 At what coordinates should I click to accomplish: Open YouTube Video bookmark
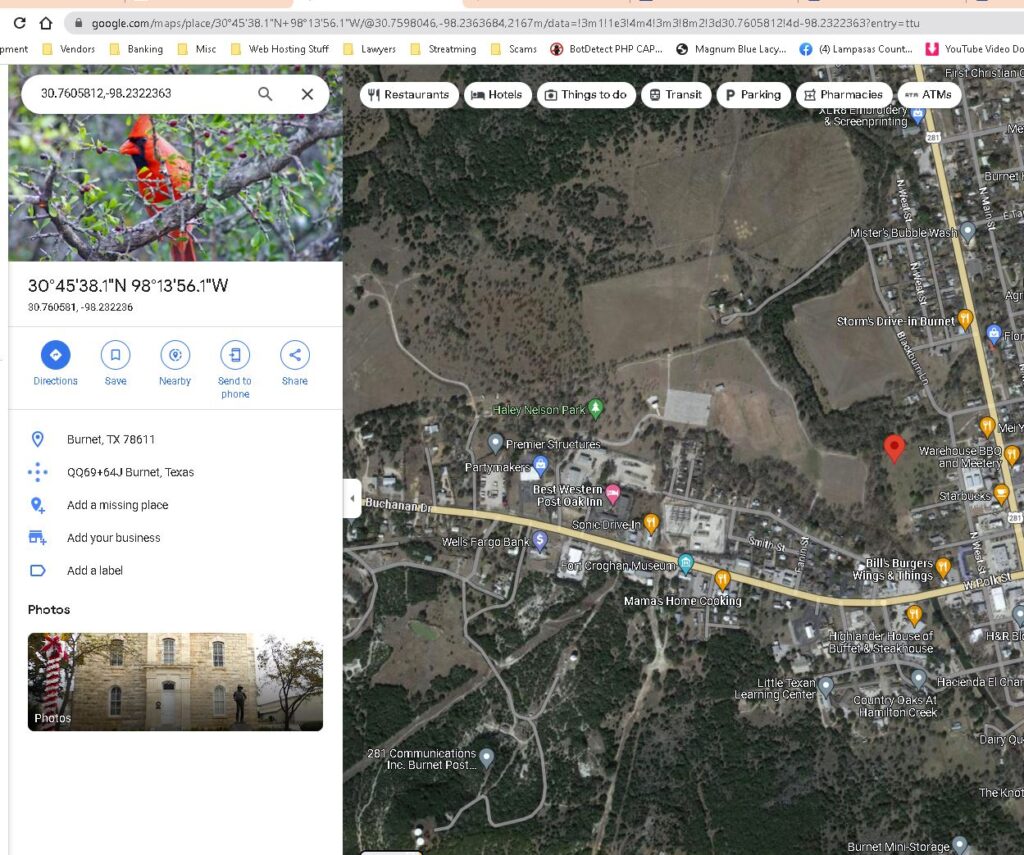974,49
